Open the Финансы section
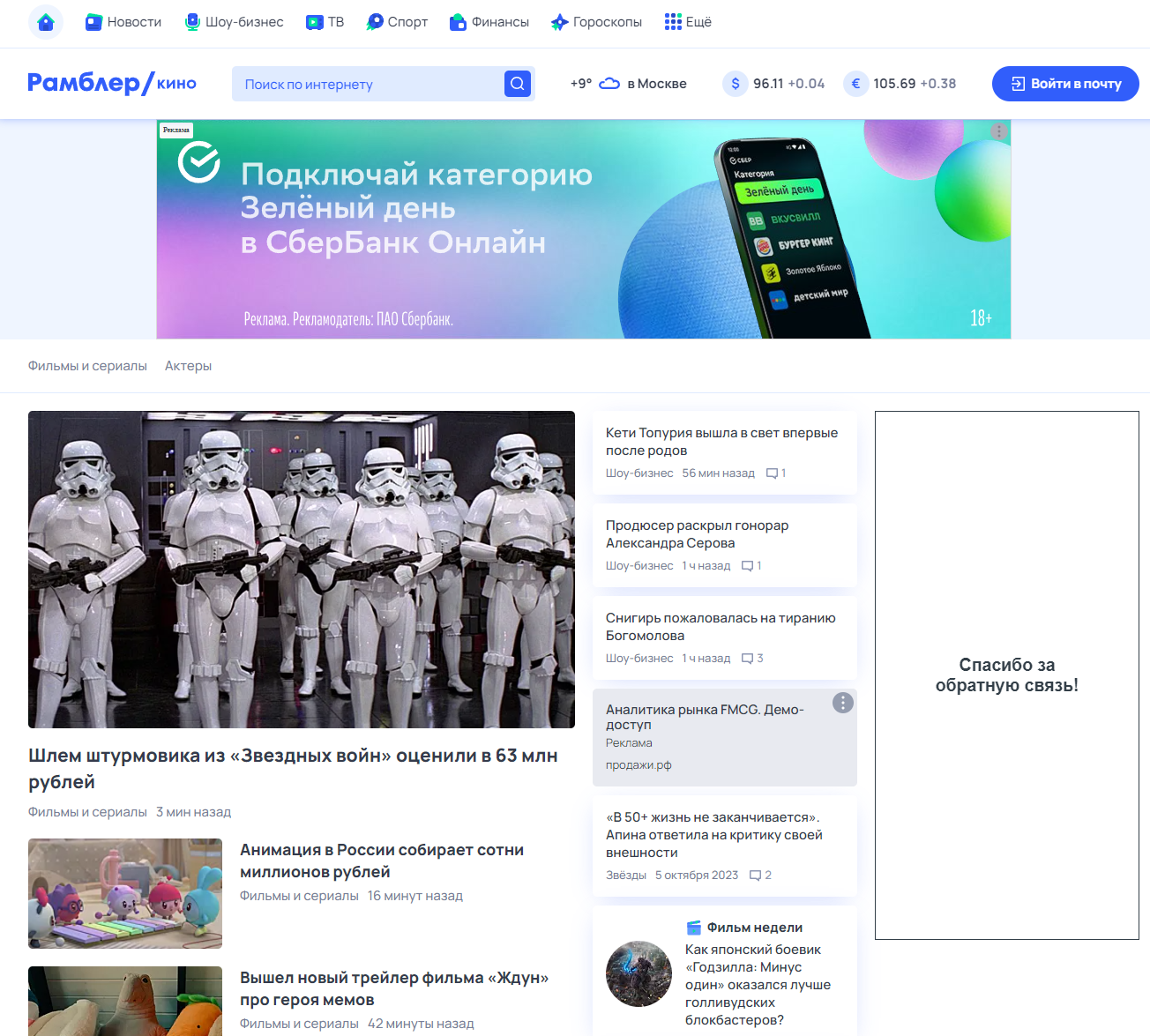The width and height of the screenshot is (1150, 1036). 489,22
